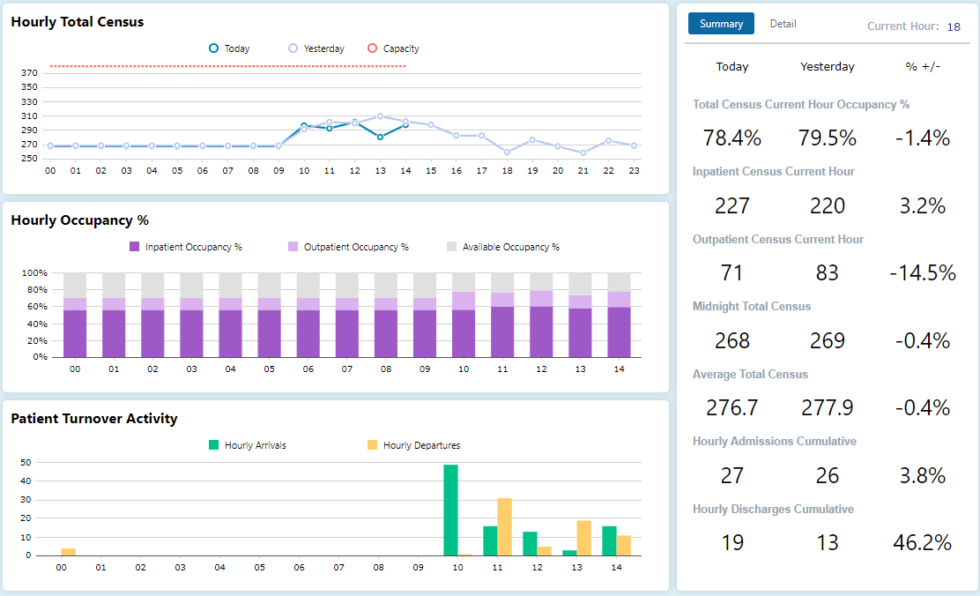Switch to the Detail tab

pyautogui.click(x=783, y=23)
